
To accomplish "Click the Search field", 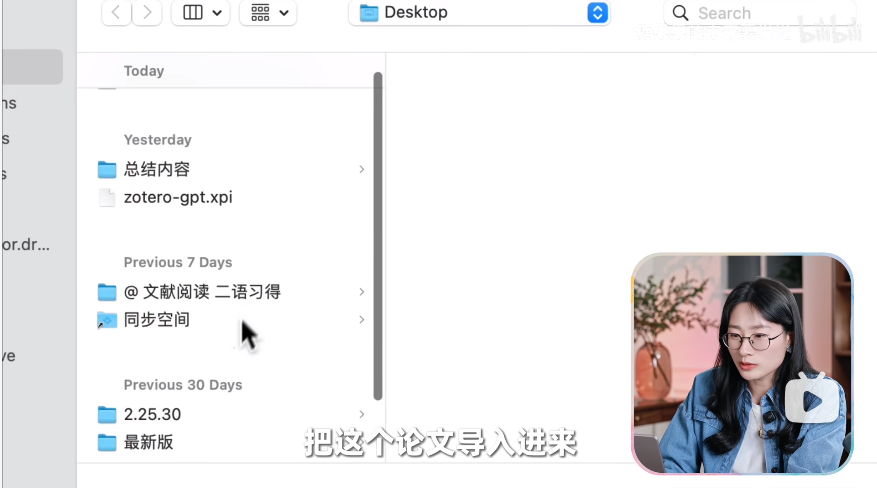I will [760, 12].
